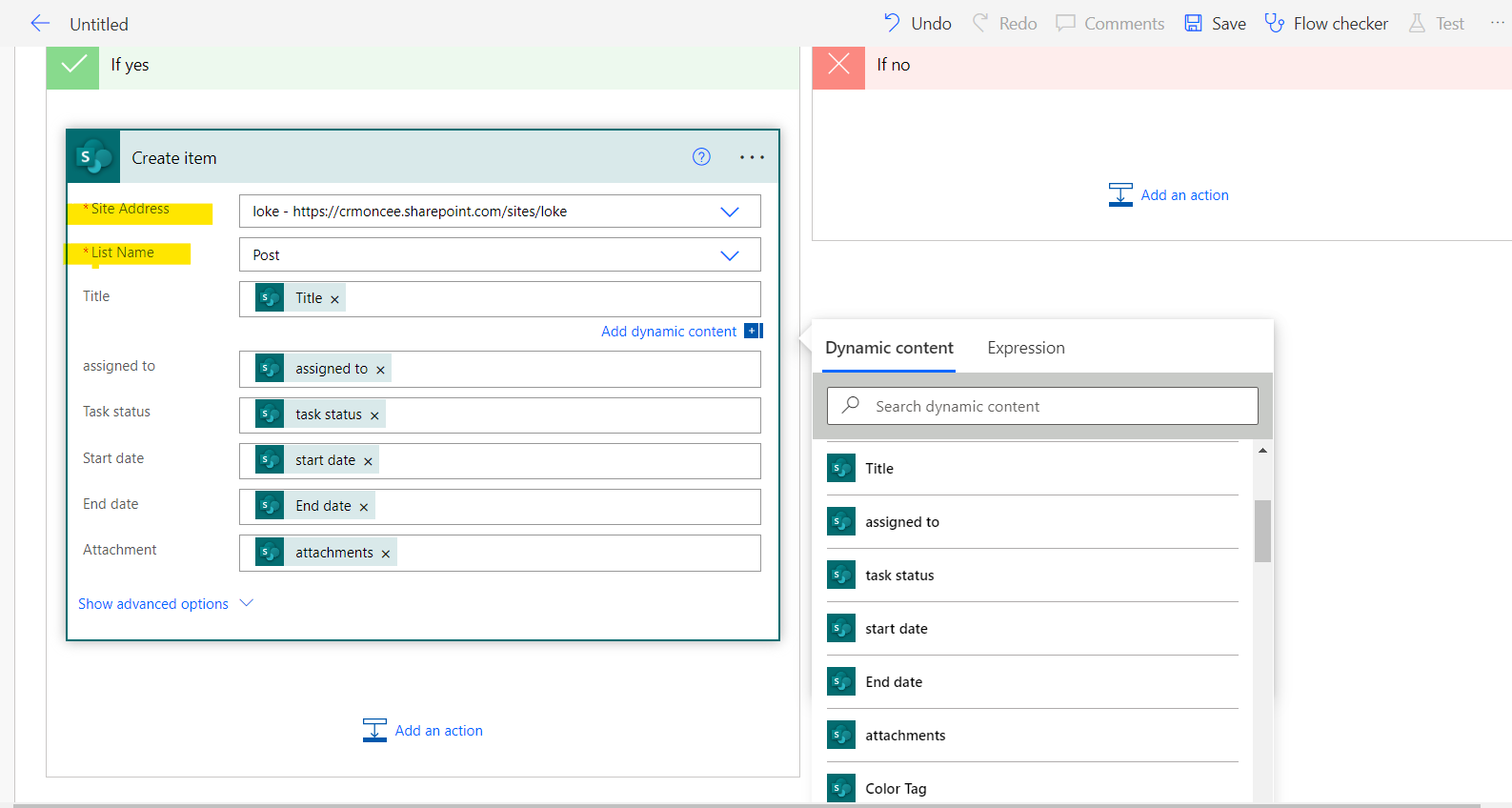Click the dynamic content list scrollbar thumb
This screenshot has width=1512, height=808.
[x=1262, y=531]
